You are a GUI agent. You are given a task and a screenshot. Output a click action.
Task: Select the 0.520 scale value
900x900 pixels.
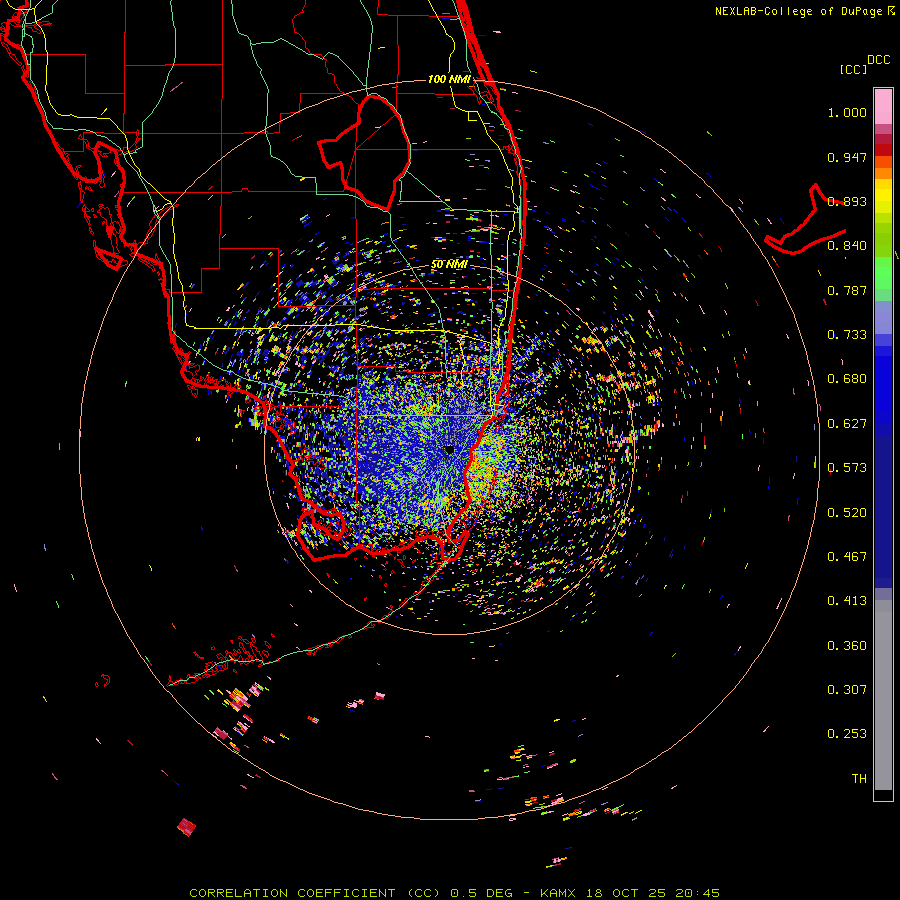click(847, 513)
